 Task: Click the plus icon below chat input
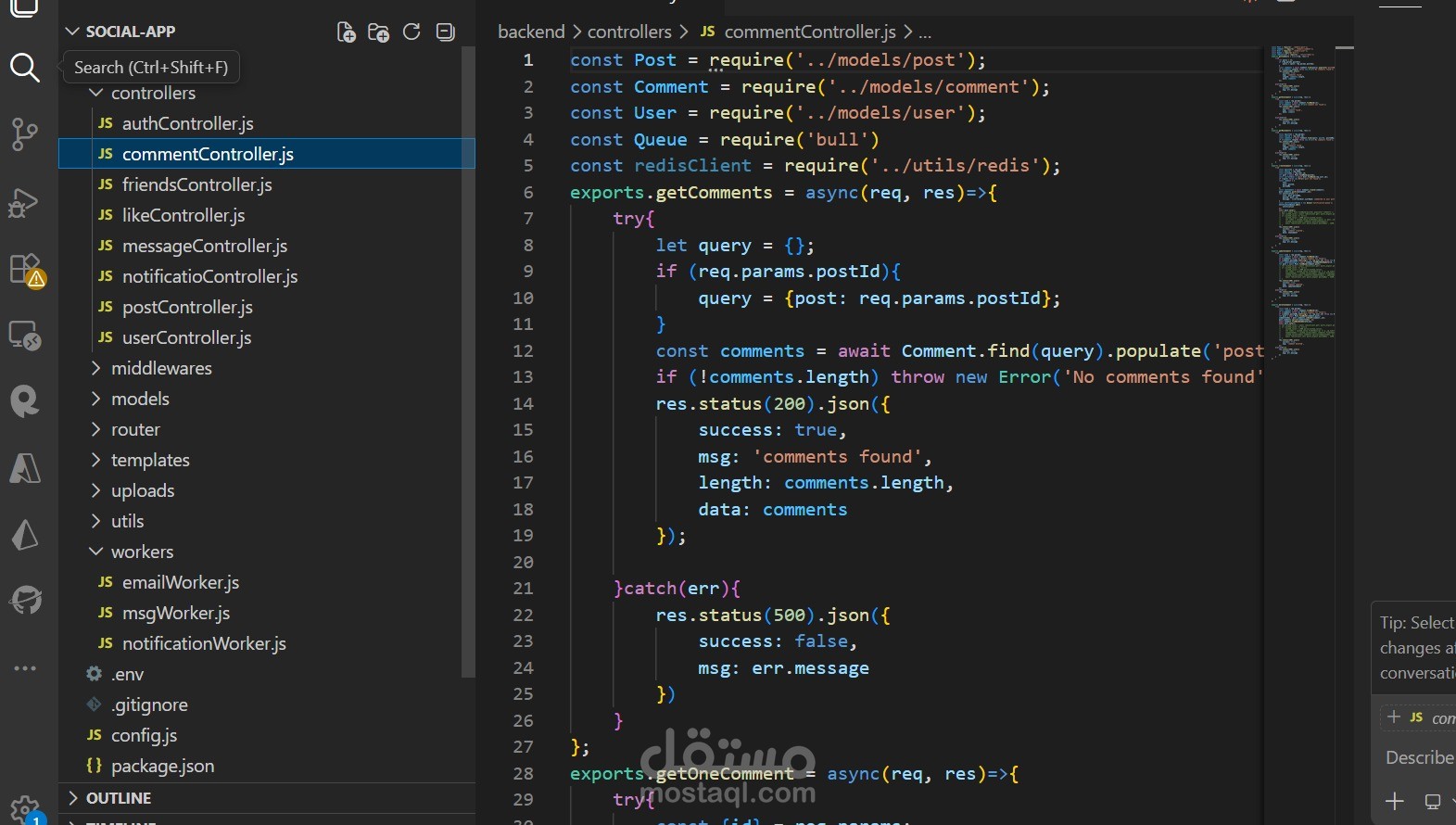coord(1394,801)
